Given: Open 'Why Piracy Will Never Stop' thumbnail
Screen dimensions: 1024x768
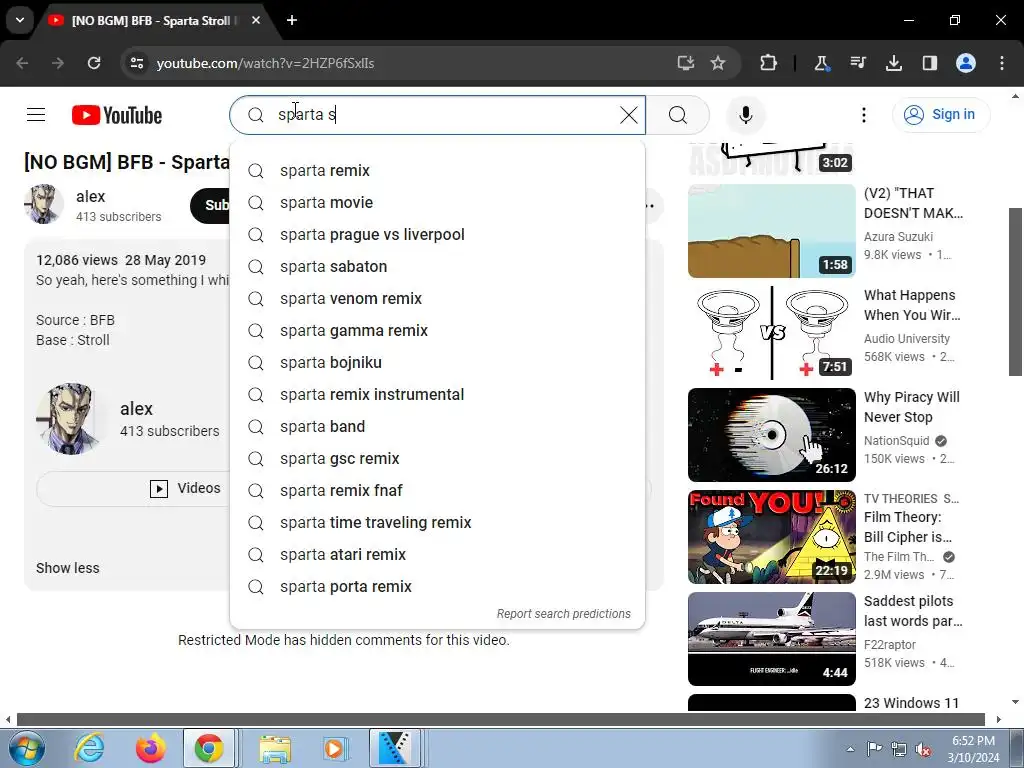Looking at the screenshot, I should coord(771,435).
